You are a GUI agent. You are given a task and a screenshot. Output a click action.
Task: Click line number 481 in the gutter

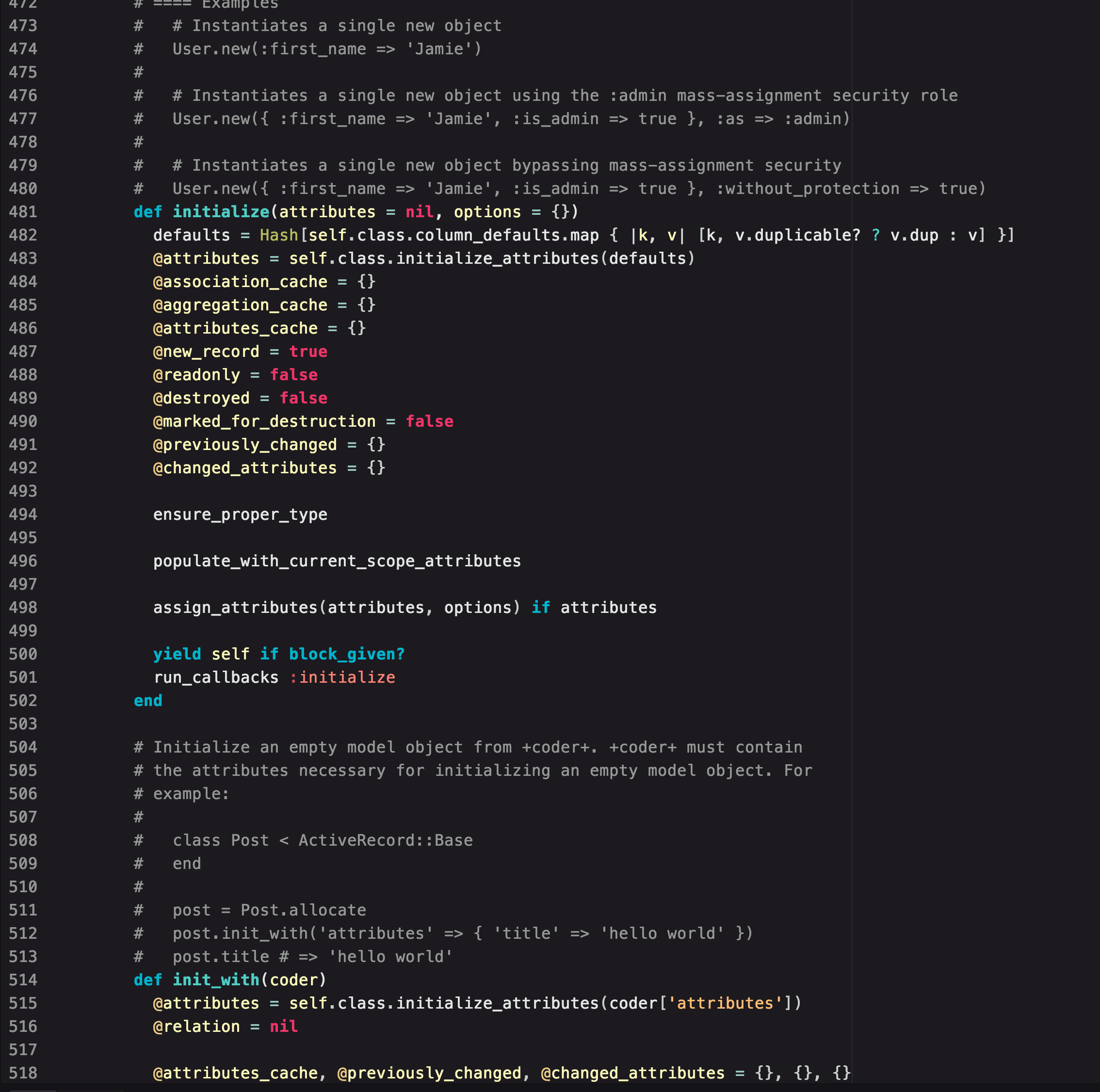(x=23, y=212)
